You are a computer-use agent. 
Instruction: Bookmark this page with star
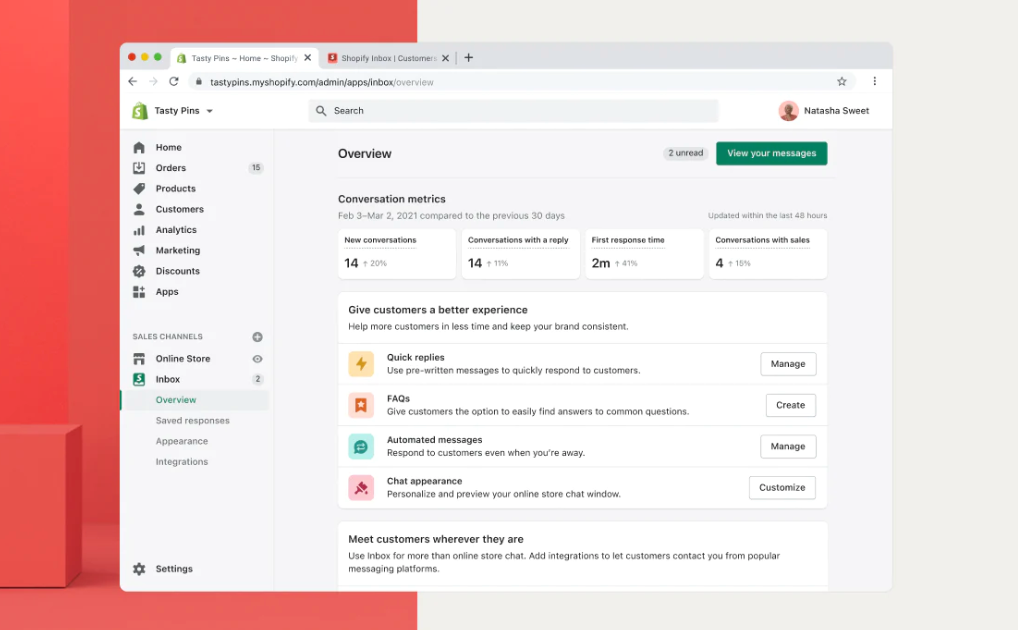pyautogui.click(x=841, y=82)
